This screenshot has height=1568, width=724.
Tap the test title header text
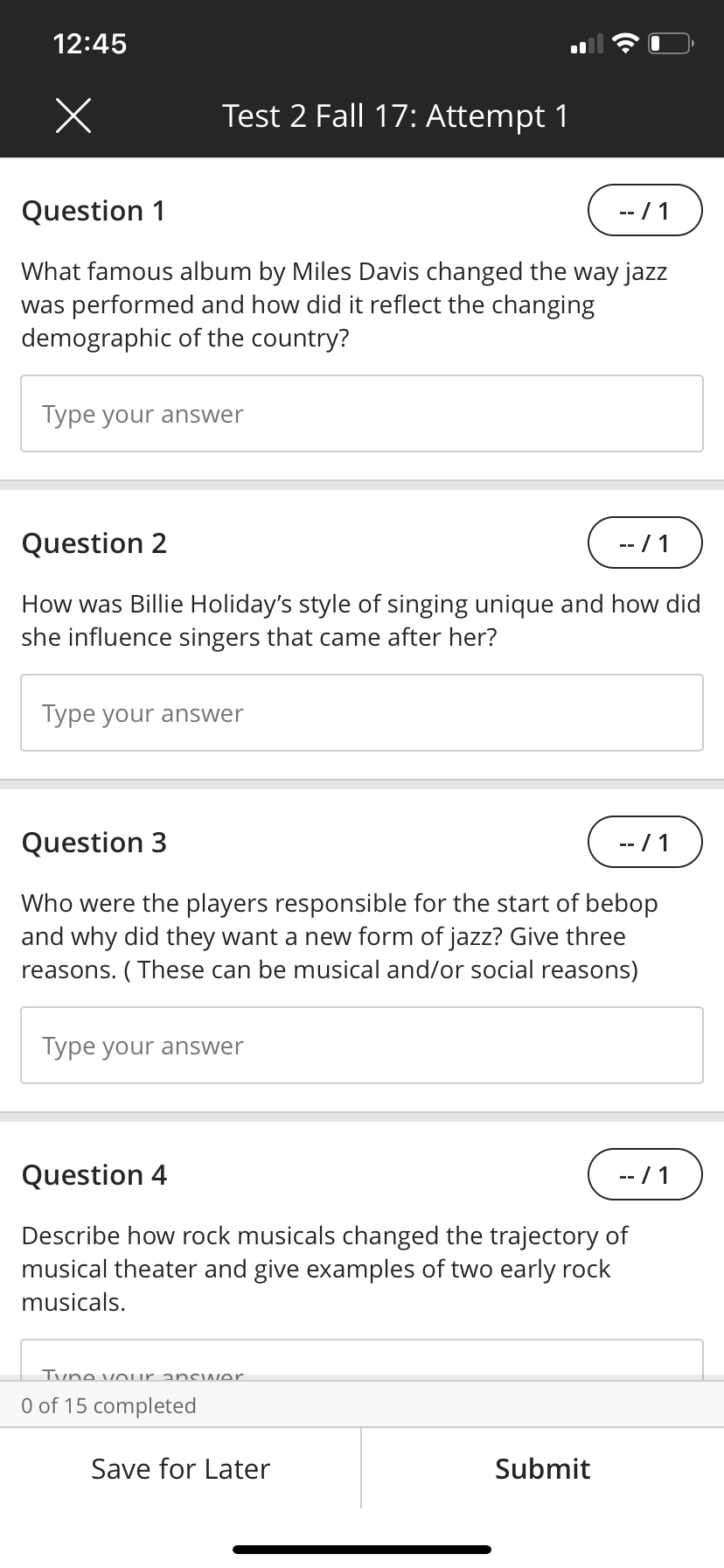(x=395, y=115)
